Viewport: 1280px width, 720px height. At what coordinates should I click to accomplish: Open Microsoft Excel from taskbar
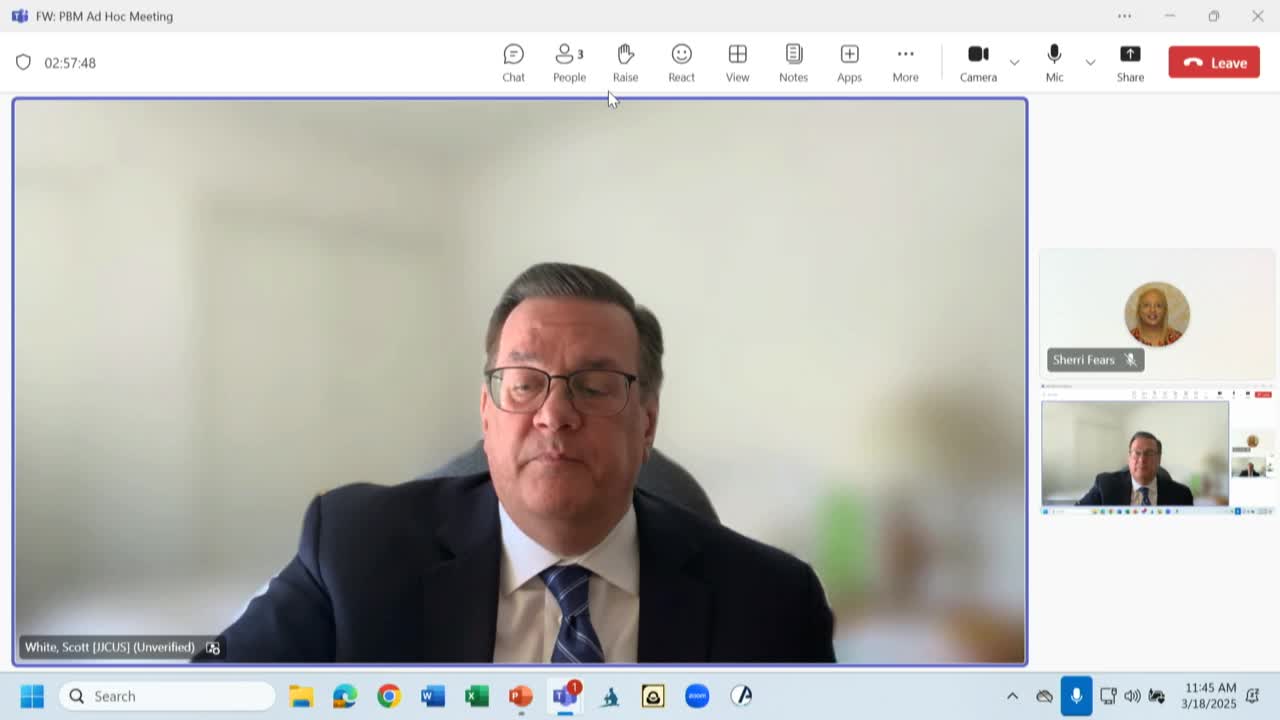[x=477, y=696]
